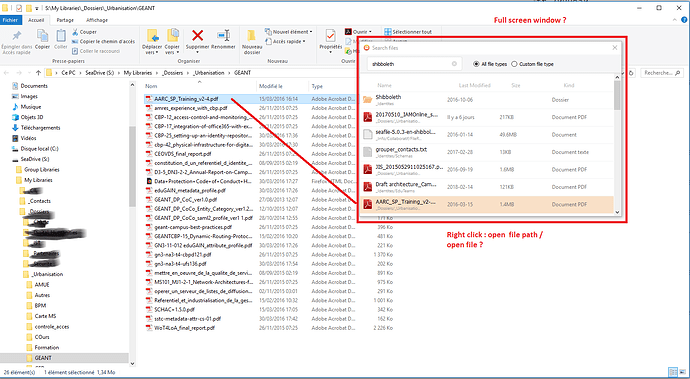Click the Couper scissors icon

(x=75, y=32)
